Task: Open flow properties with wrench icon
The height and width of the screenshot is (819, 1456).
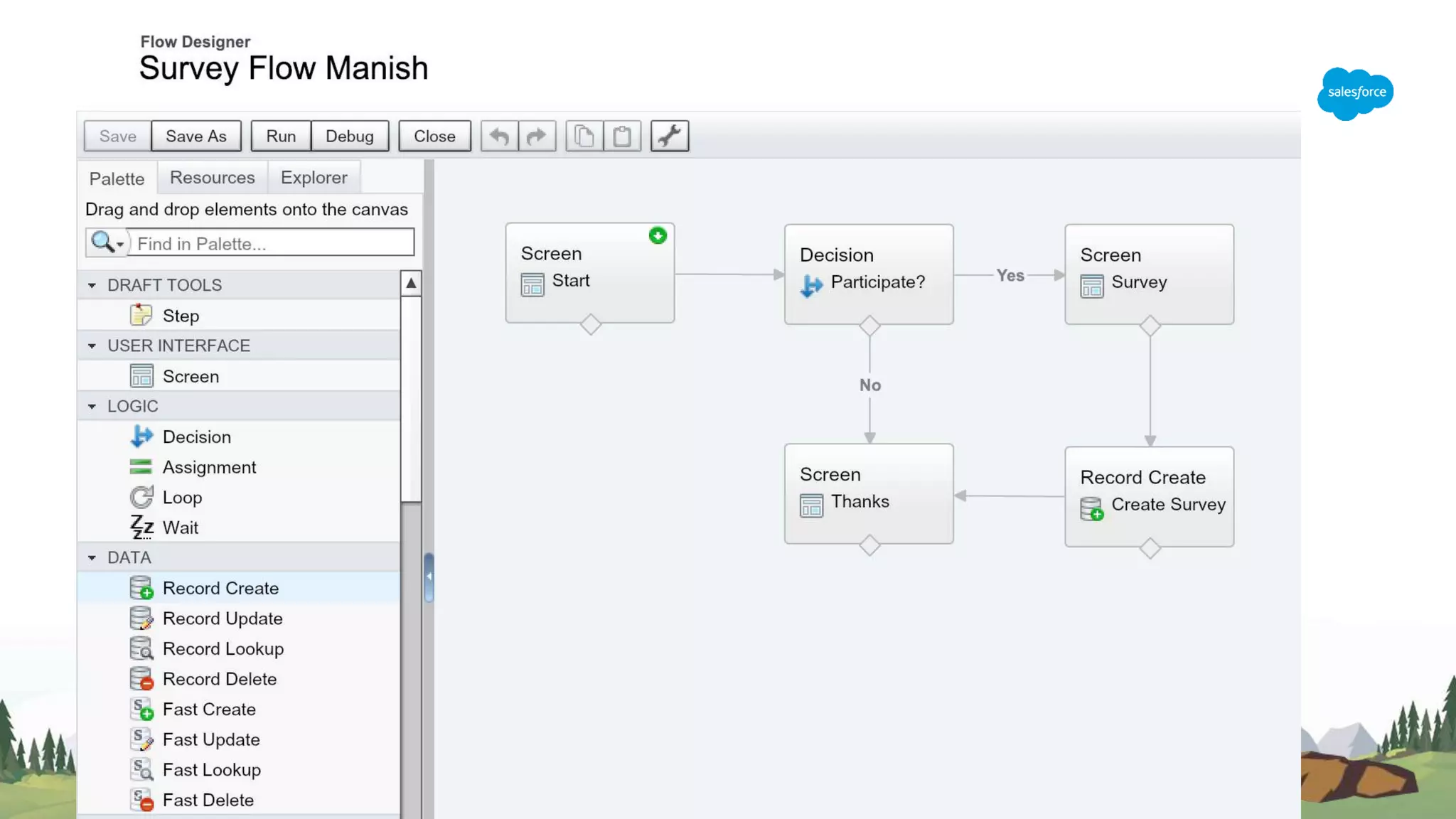Action: (669, 136)
